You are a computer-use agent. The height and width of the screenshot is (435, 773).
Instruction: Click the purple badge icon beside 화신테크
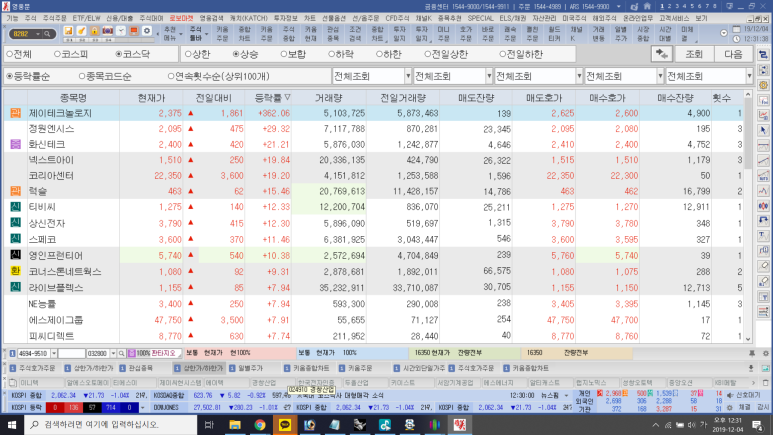(x=15, y=145)
